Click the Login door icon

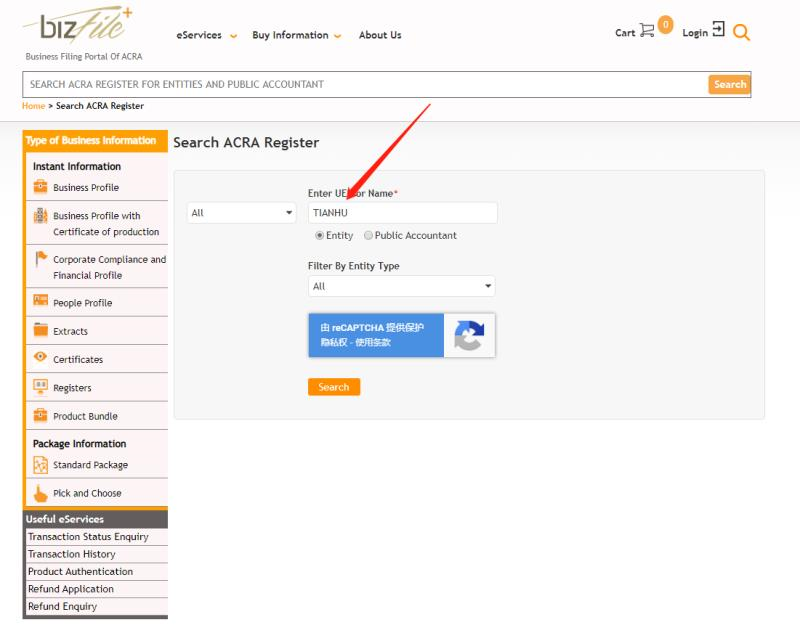pyautogui.click(x=718, y=29)
